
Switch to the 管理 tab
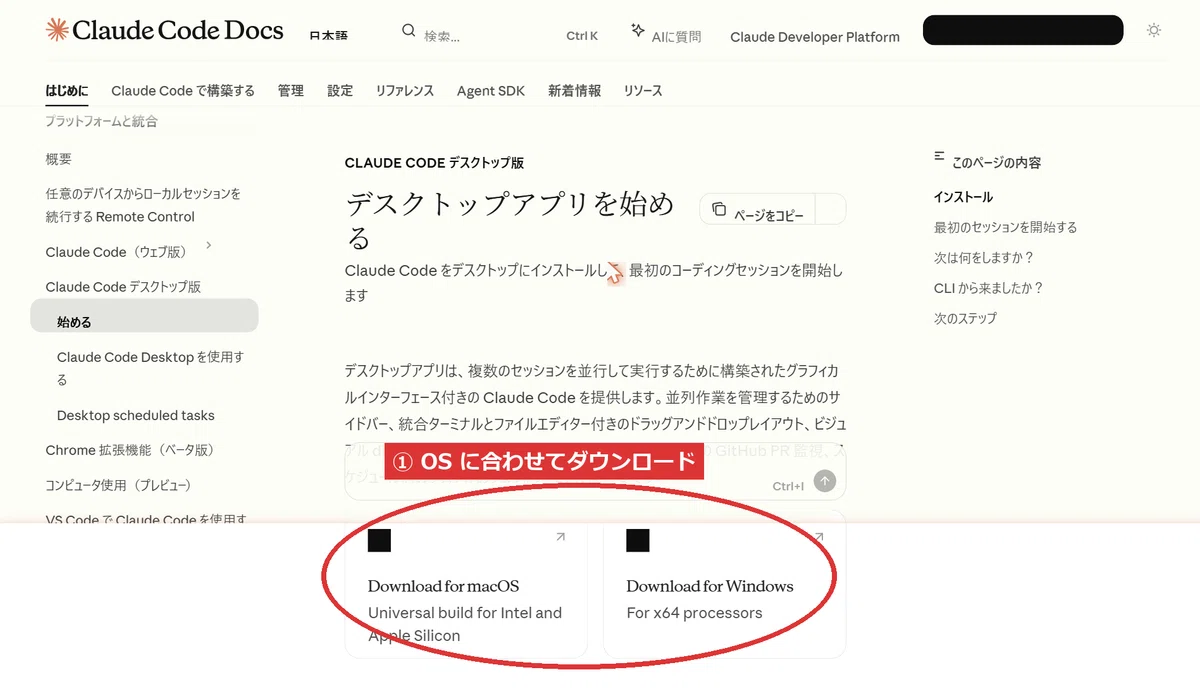pos(291,91)
